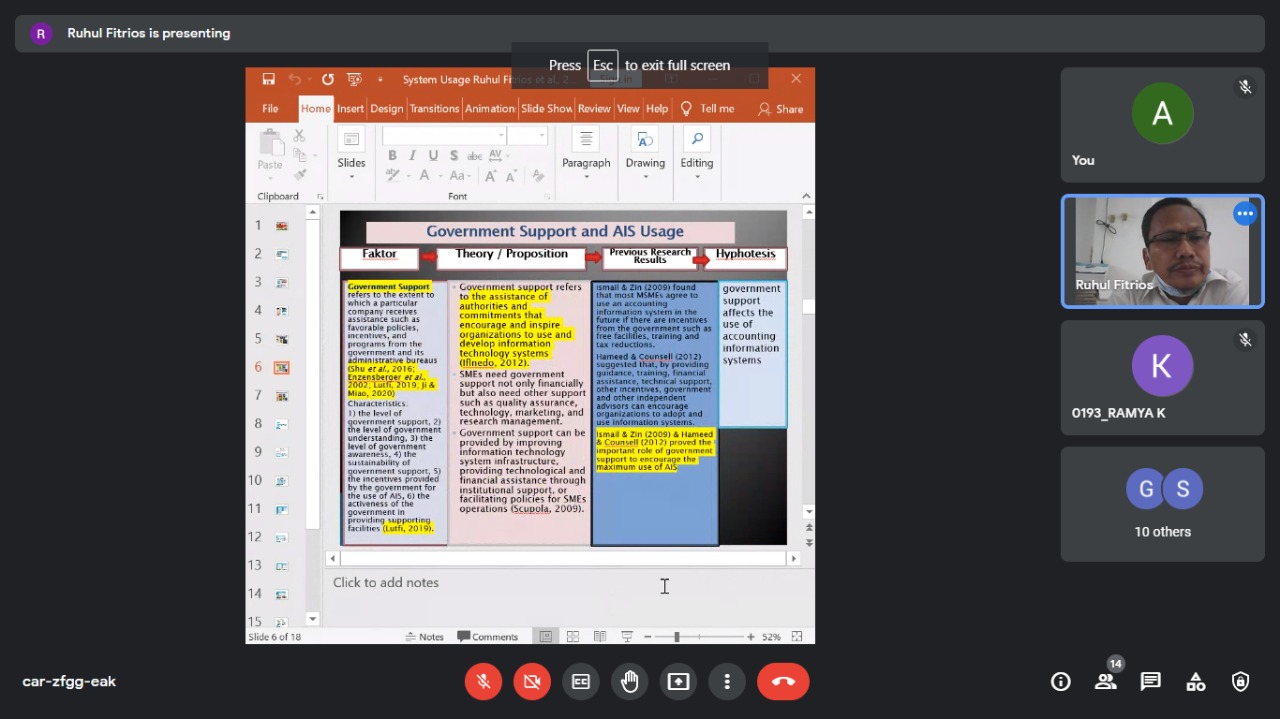Switch to Reading View in the status bar
The width and height of the screenshot is (1280, 719).
pos(599,637)
